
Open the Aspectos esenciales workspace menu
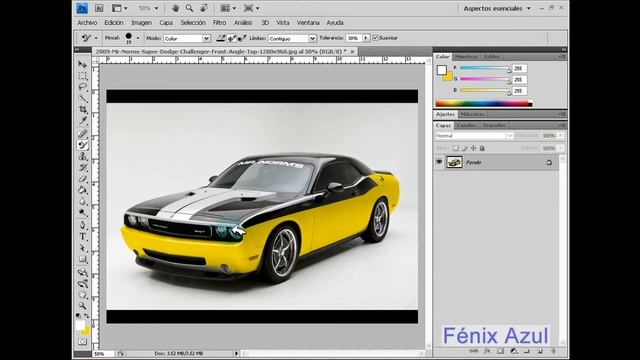[x=497, y=8]
